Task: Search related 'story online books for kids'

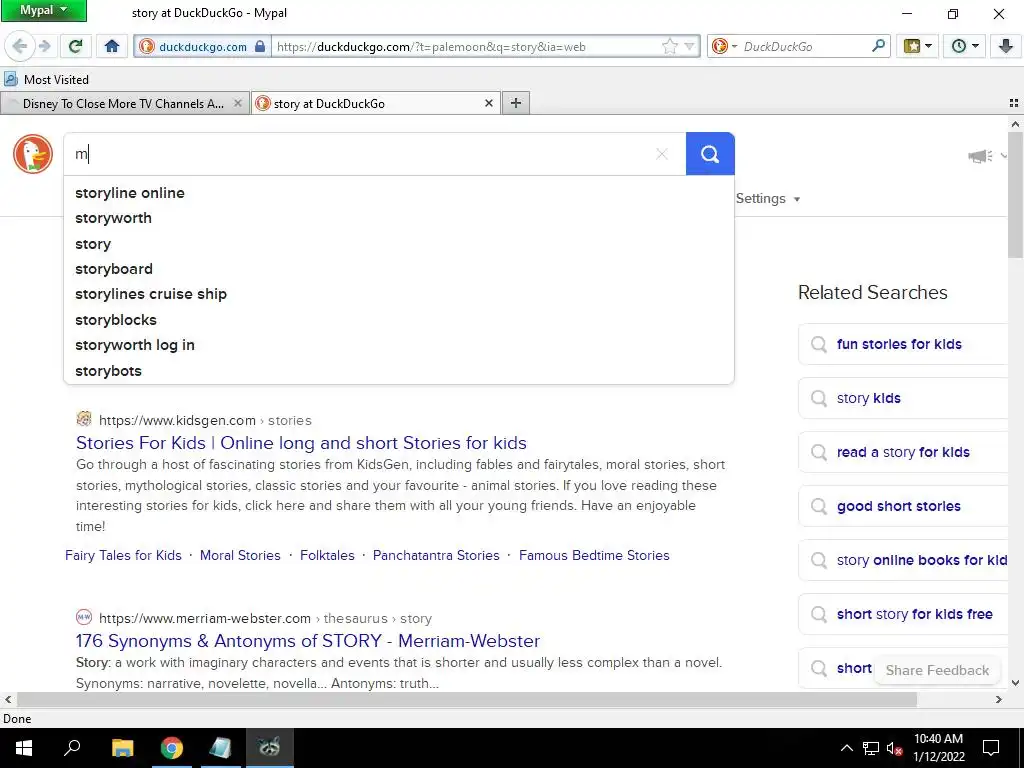Action: pyautogui.click(x=903, y=560)
